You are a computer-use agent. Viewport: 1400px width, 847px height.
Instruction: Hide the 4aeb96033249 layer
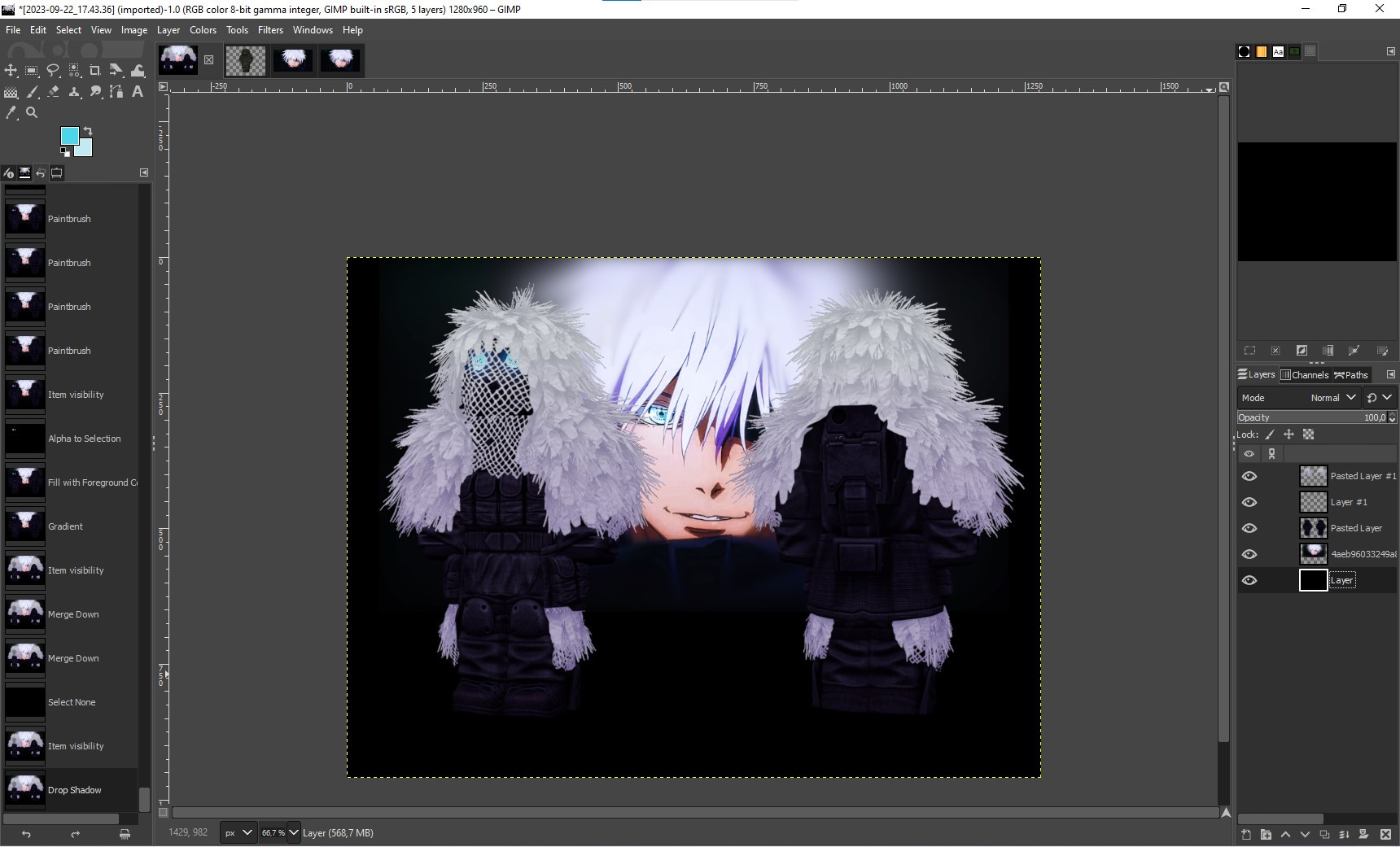point(1249,554)
